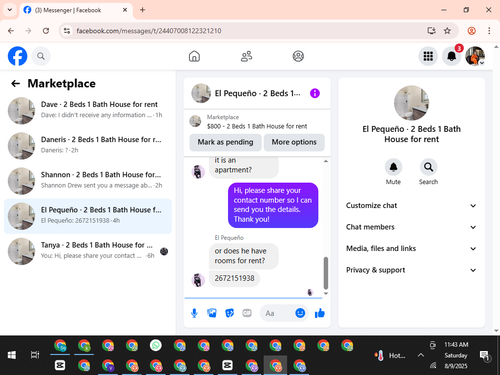The height and width of the screenshot is (375, 500).
Task: Open Windows Start menu
Action: (12, 355)
